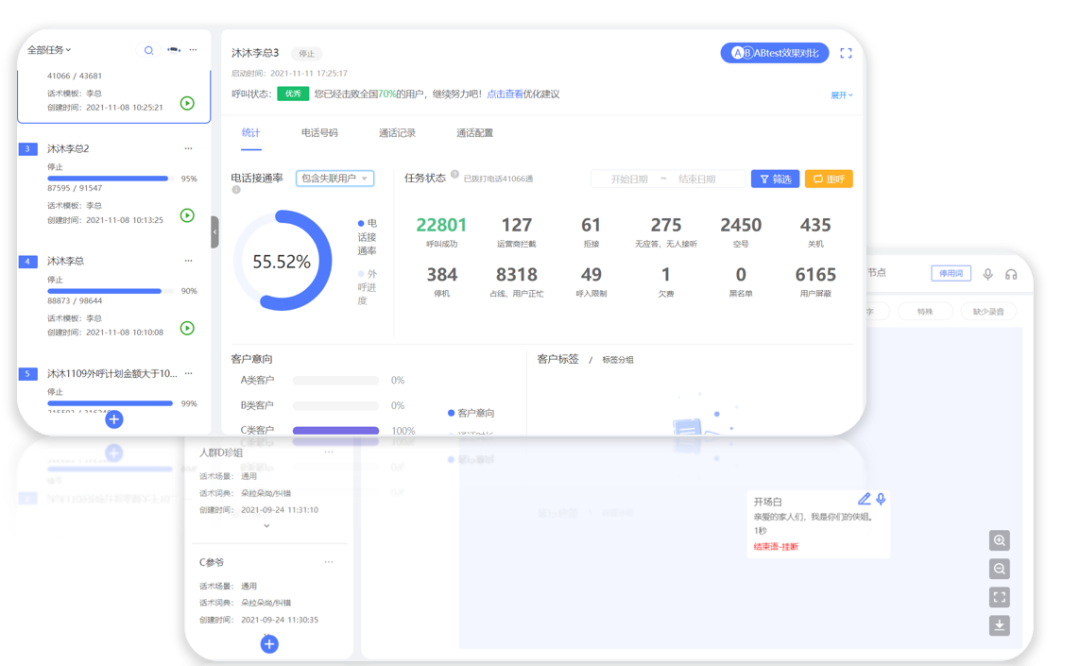Enter fullscreen for 沐沐李总3 panel

pyautogui.click(x=846, y=53)
